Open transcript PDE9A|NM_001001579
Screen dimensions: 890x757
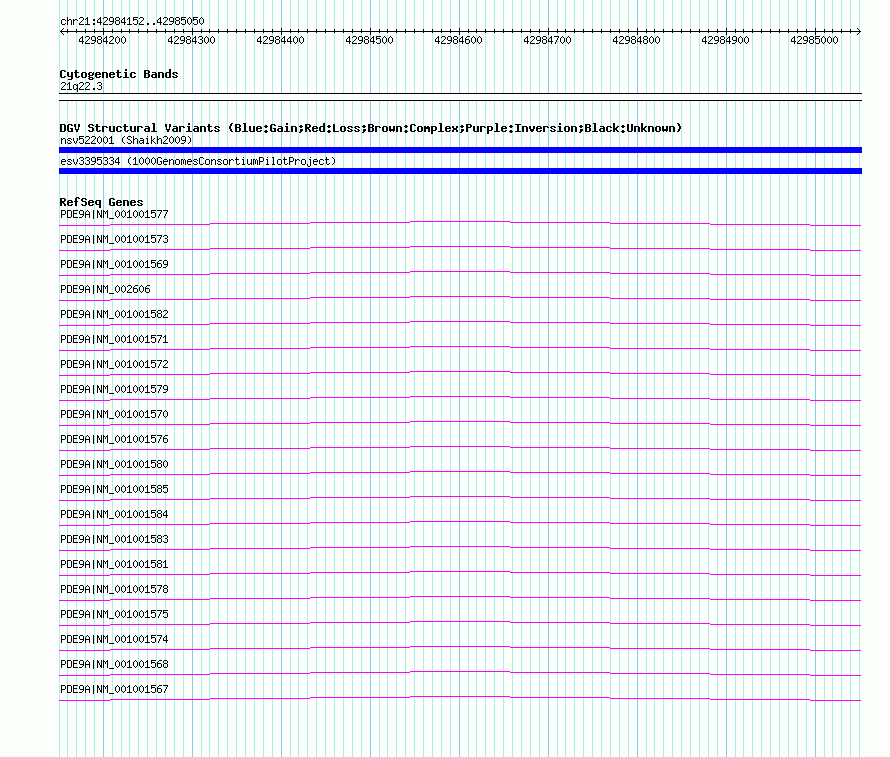pos(115,389)
